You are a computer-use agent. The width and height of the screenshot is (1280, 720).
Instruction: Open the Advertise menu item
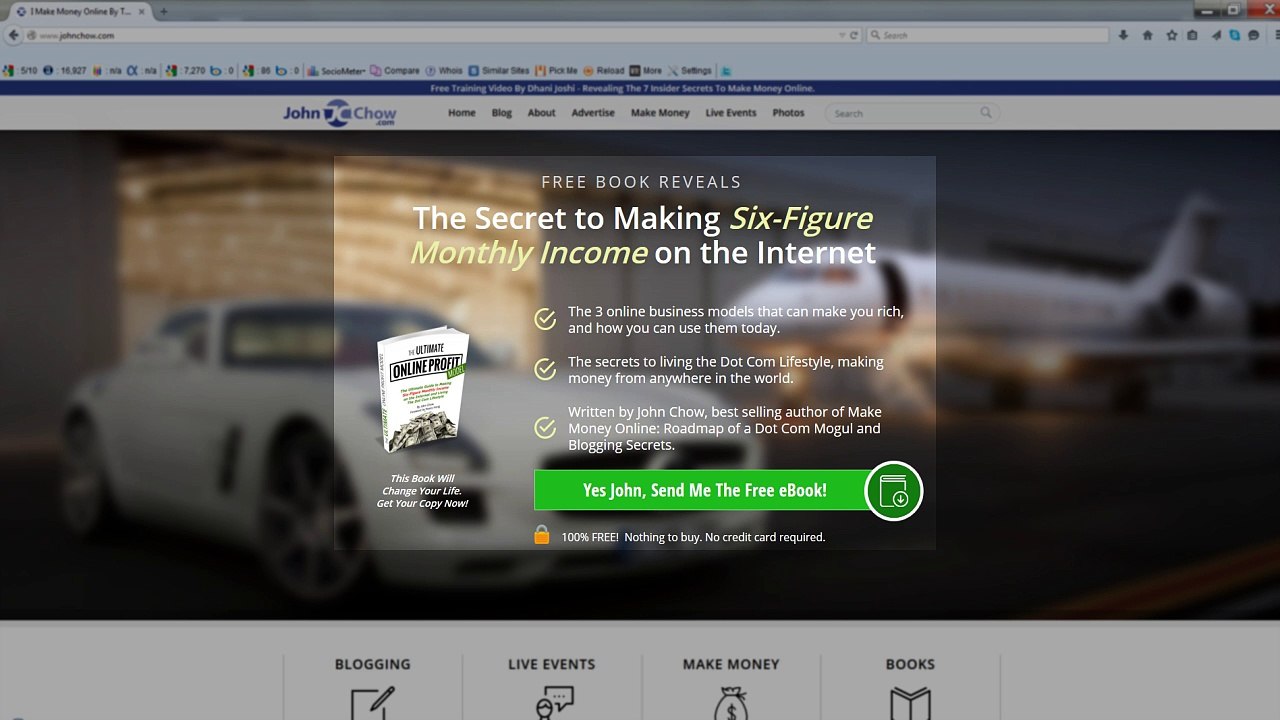(593, 113)
